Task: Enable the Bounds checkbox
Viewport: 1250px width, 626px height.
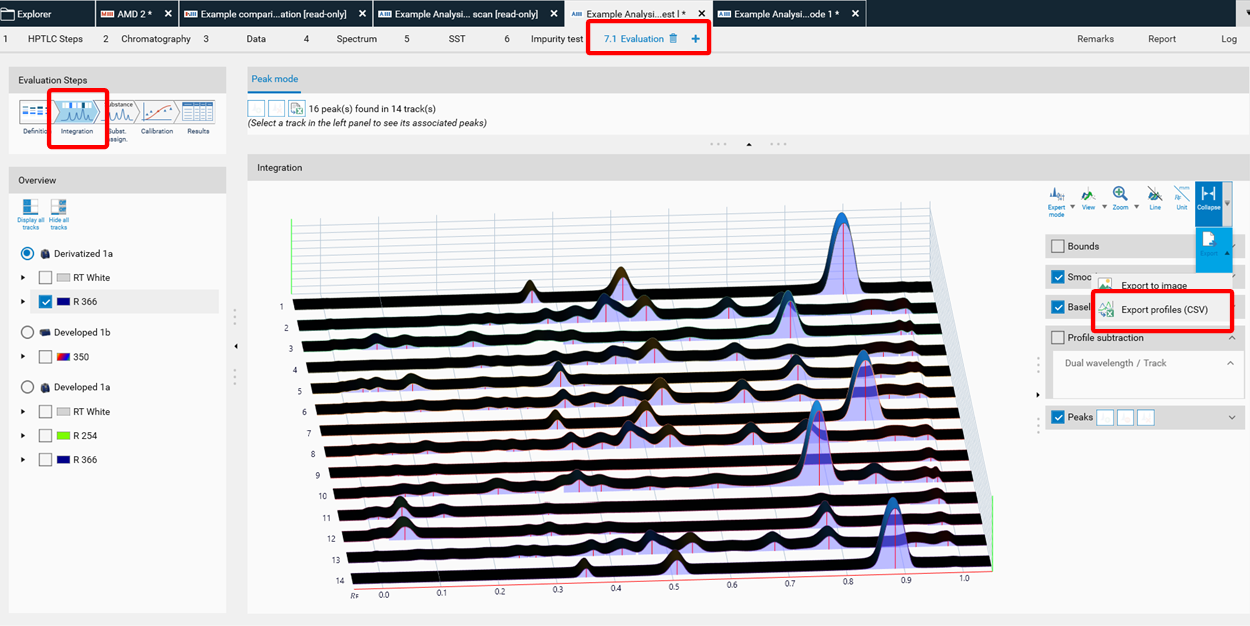Action: point(1058,245)
